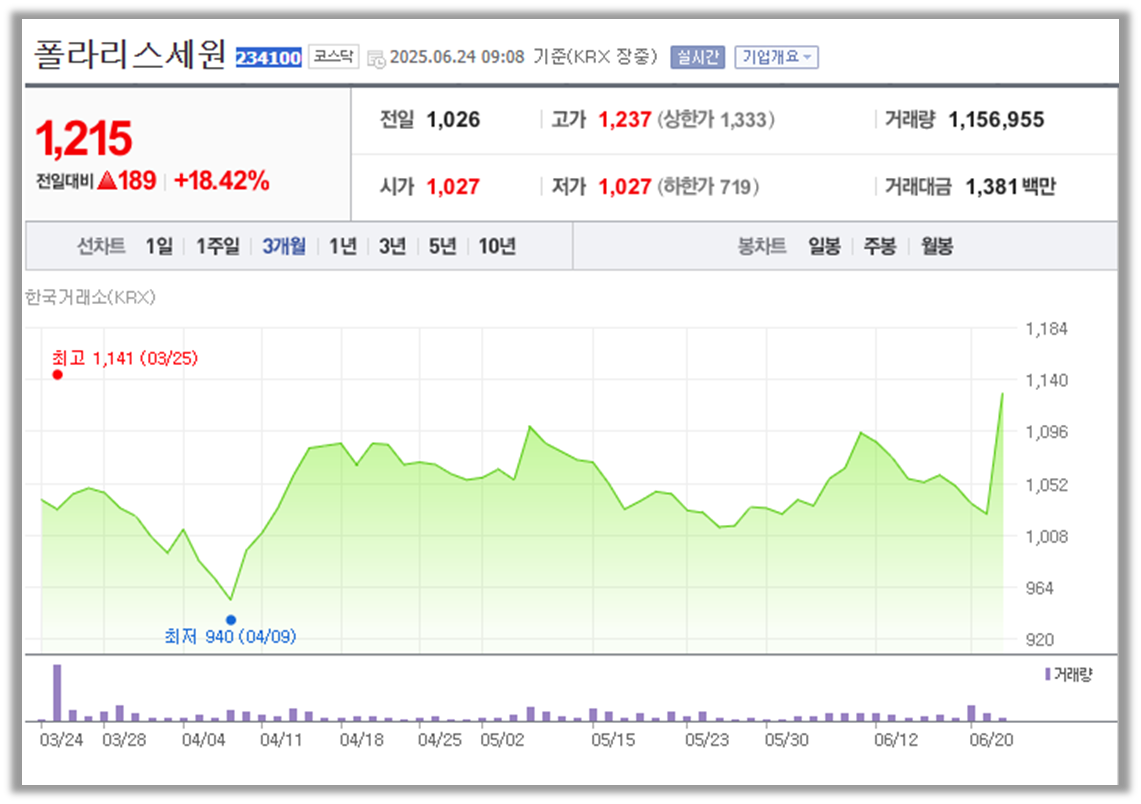Select the 3년 line chart period

coord(392,247)
